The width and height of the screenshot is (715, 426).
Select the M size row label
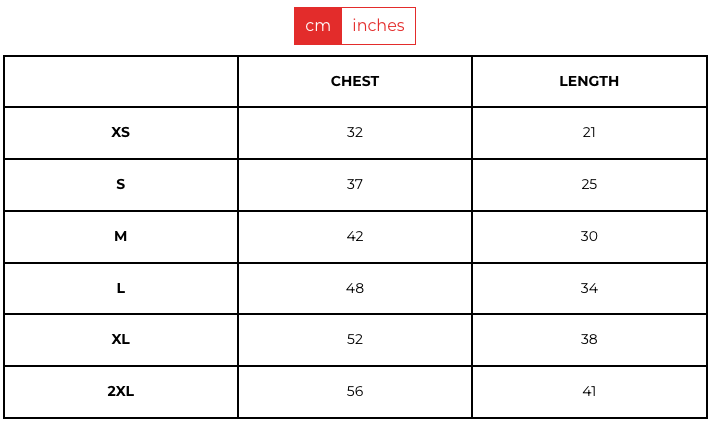point(121,236)
